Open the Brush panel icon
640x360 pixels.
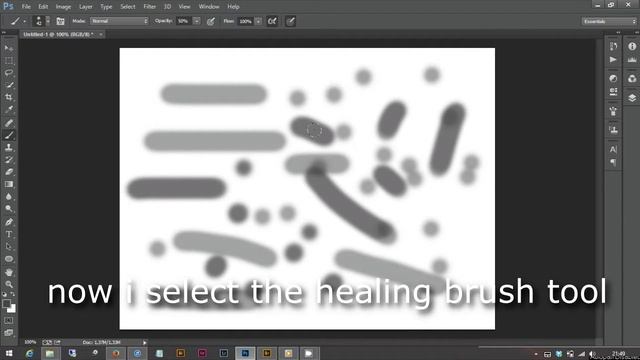tap(613, 111)
